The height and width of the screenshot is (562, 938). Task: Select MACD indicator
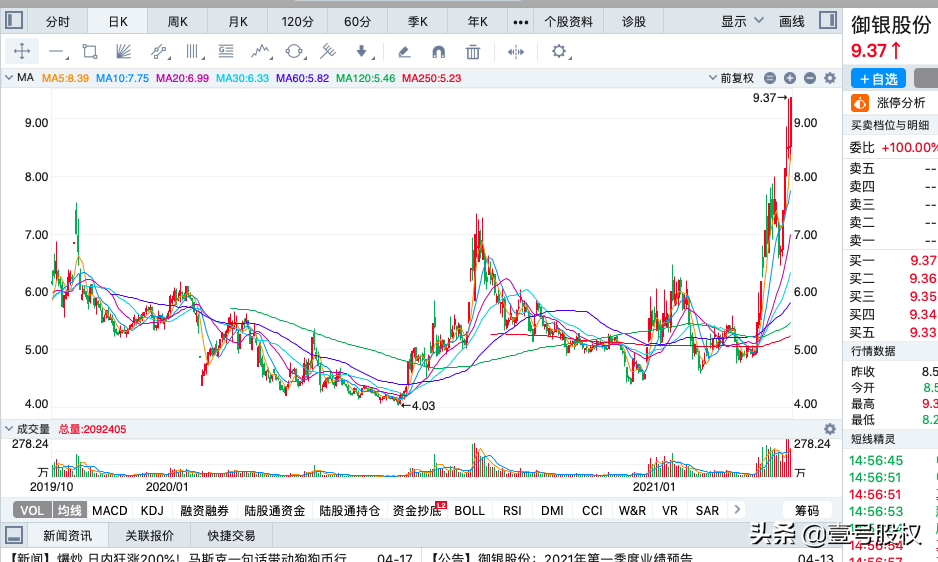pos(109,510)
